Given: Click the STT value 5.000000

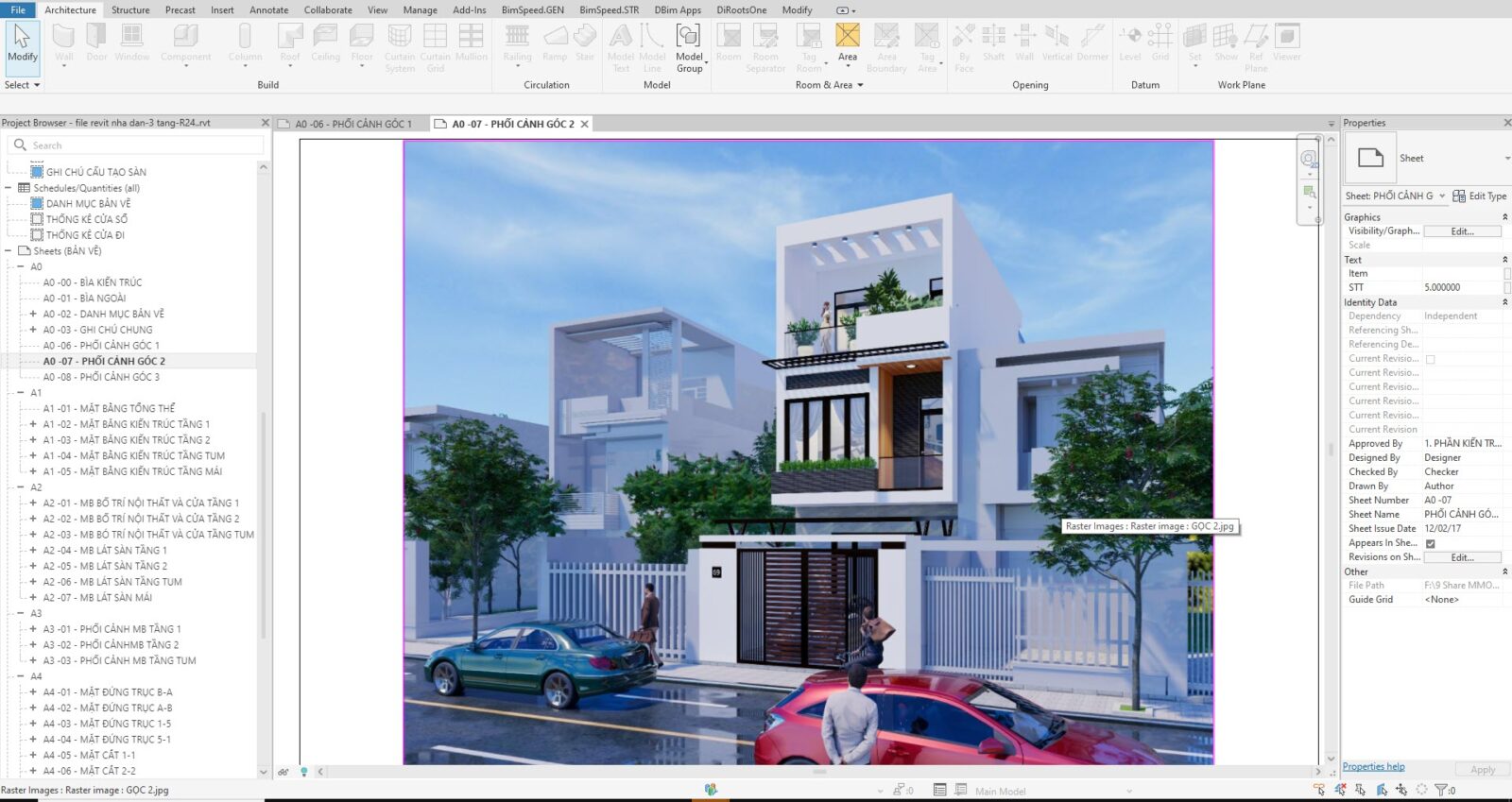Looking at the screenshot, I should point(1463,287).
